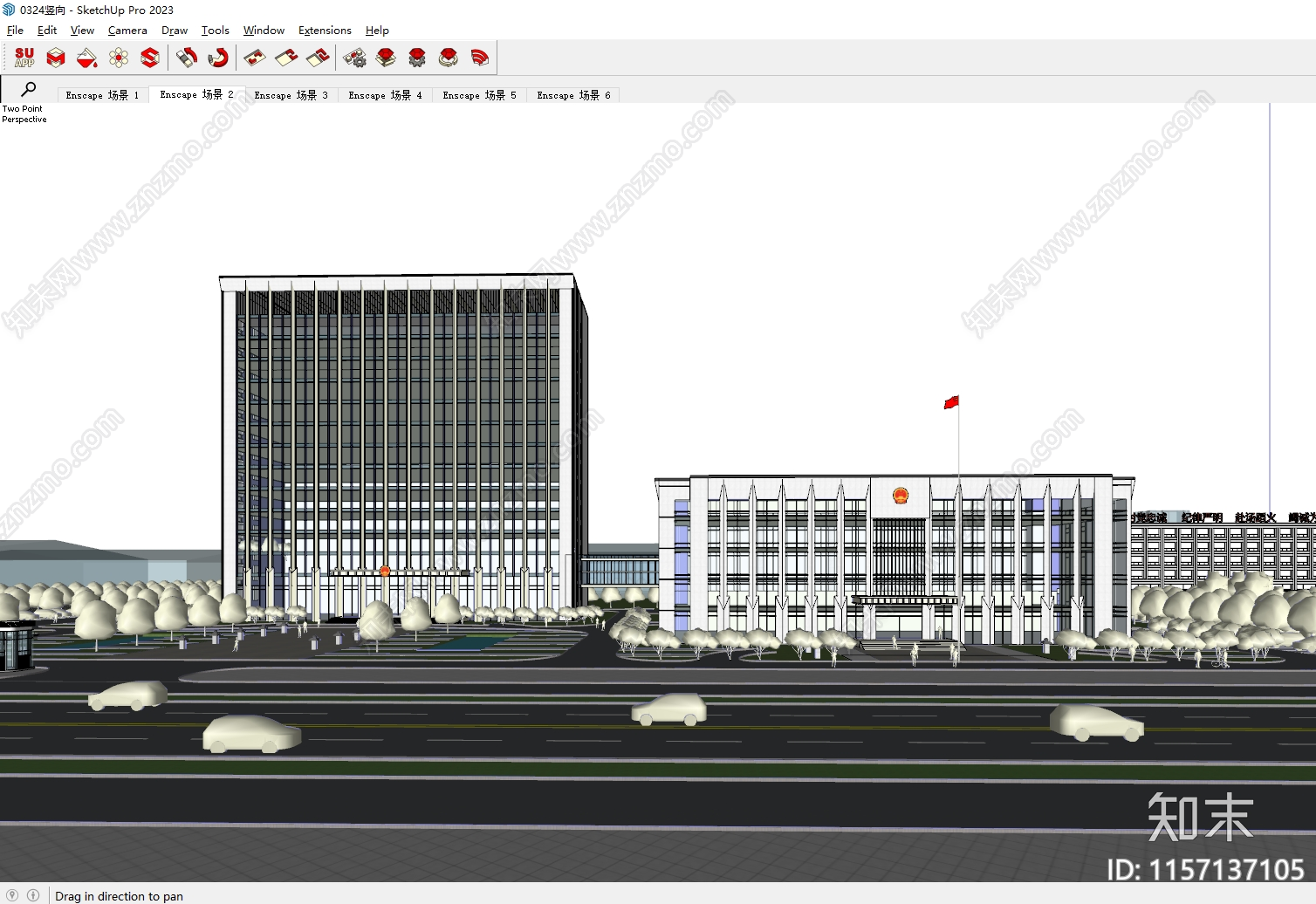The height and width of the screenshot is (904, 1316).
Task: Click the flower-shaped toolbar icon
Action: point(119,58)
